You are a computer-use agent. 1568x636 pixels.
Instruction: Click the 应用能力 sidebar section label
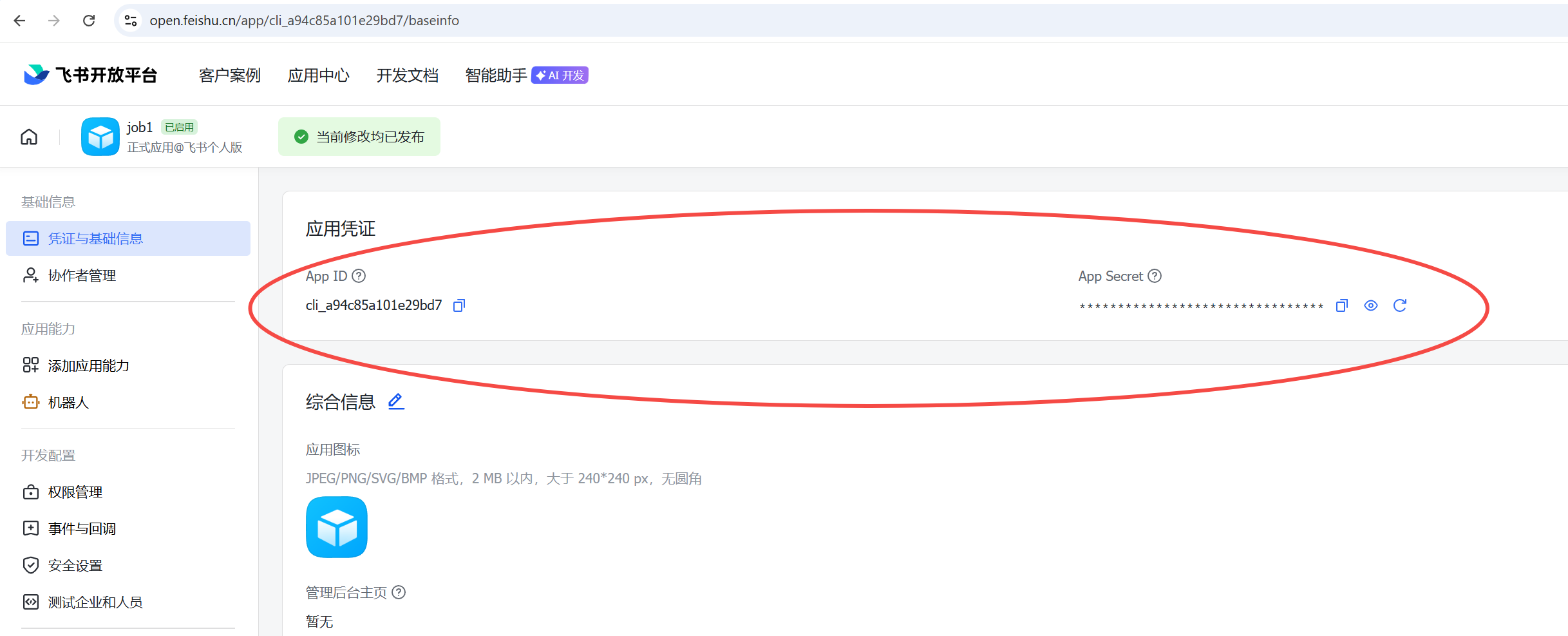tap(48, 329)
